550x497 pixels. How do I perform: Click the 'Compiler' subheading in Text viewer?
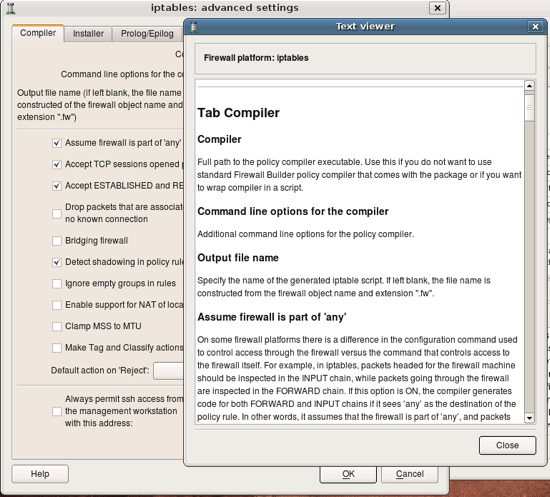[x=219, y=140]
